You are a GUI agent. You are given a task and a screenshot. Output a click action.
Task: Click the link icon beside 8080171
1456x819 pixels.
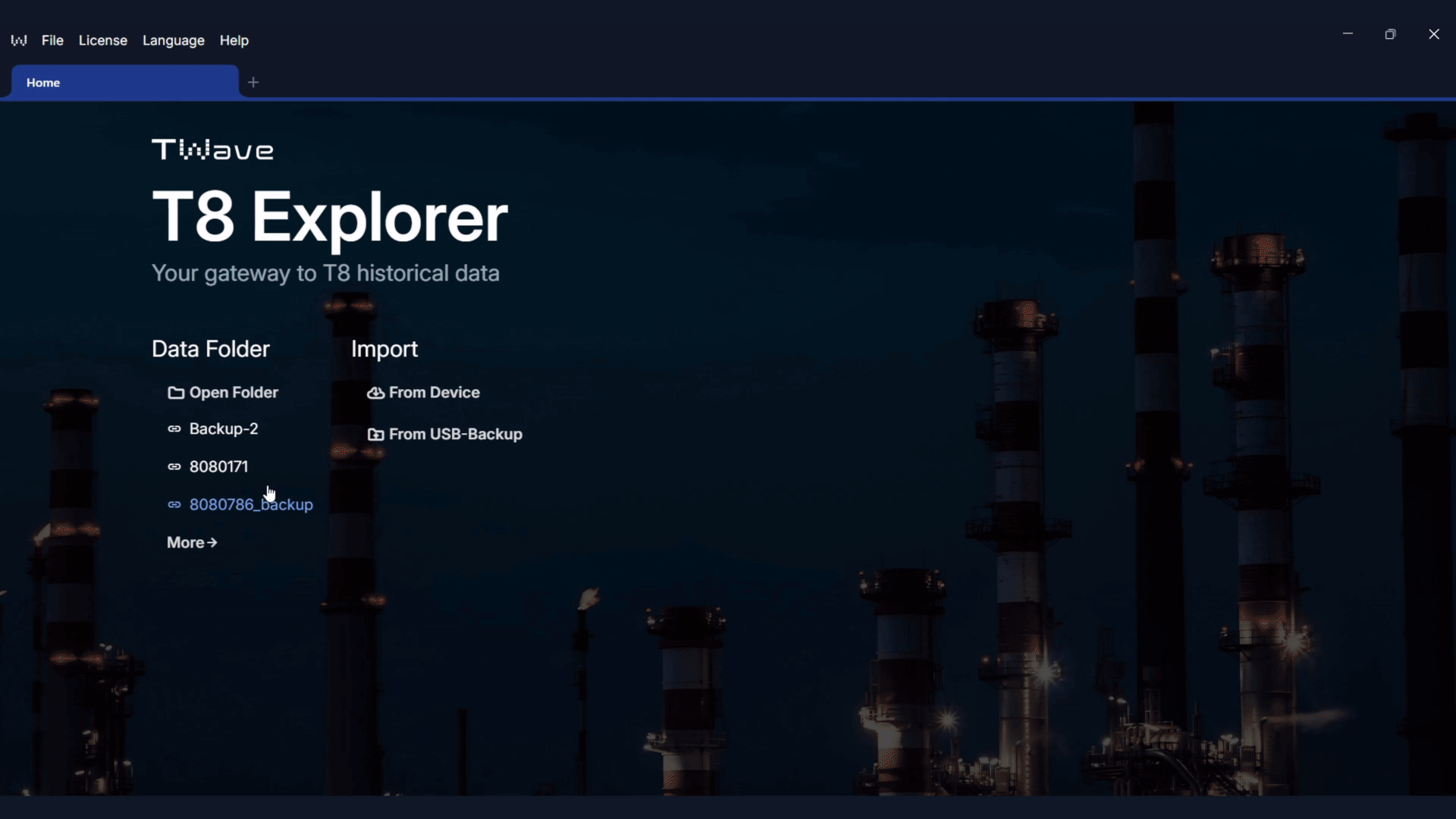pyautogui.click(x=174, y=466)
